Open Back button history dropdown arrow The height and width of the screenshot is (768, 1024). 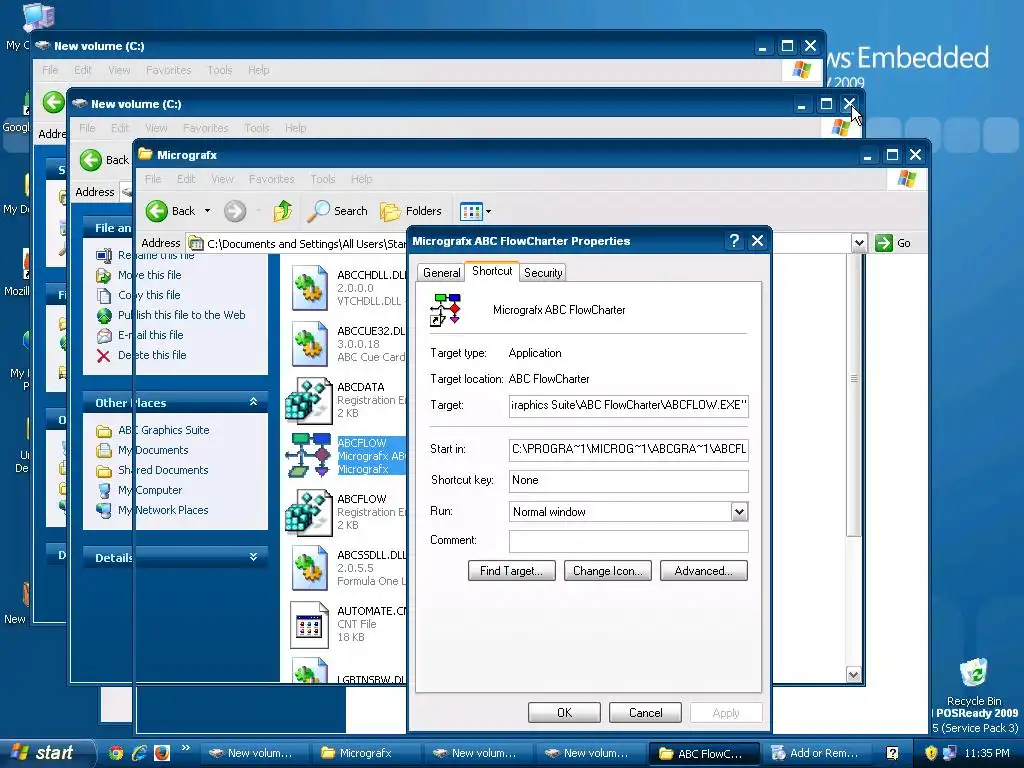coord(208,211)
